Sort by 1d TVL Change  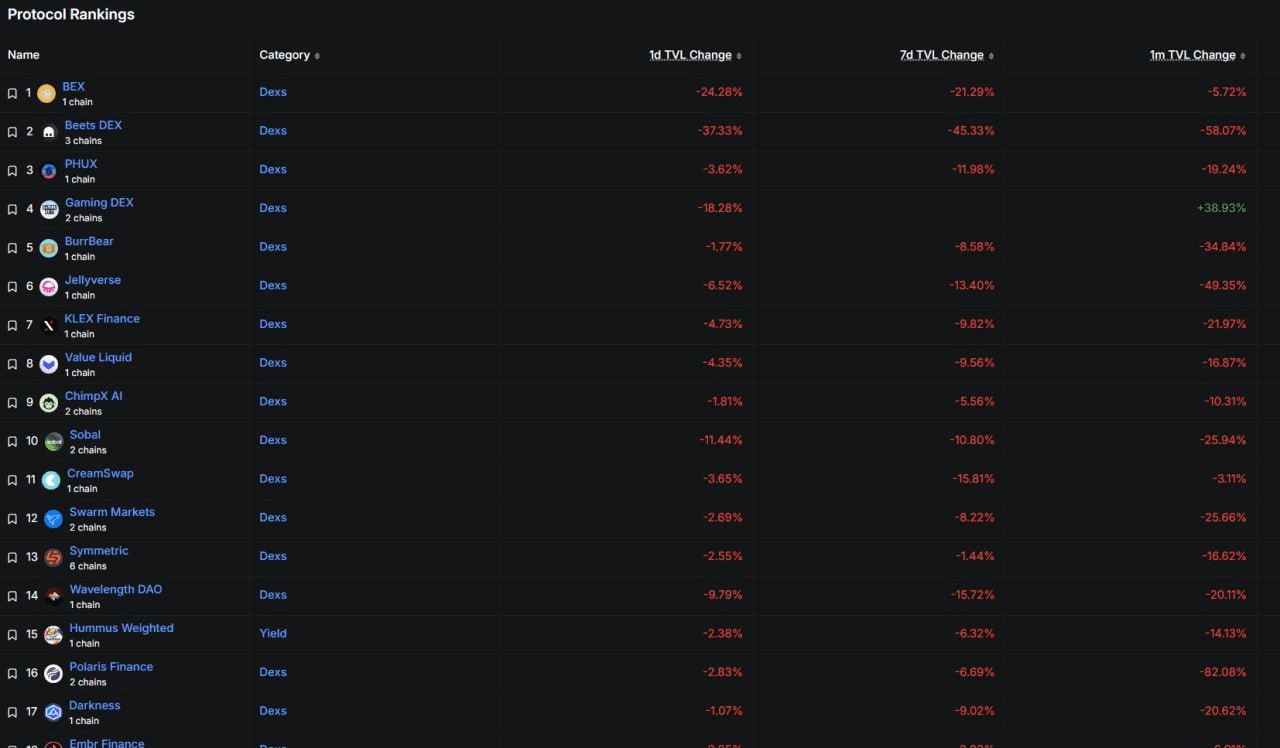[690, 55]
